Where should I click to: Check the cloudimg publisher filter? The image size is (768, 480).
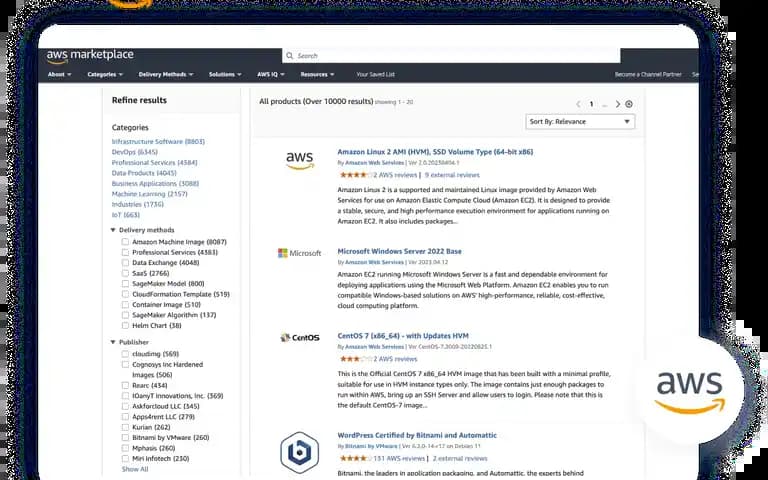click(125, 354)
